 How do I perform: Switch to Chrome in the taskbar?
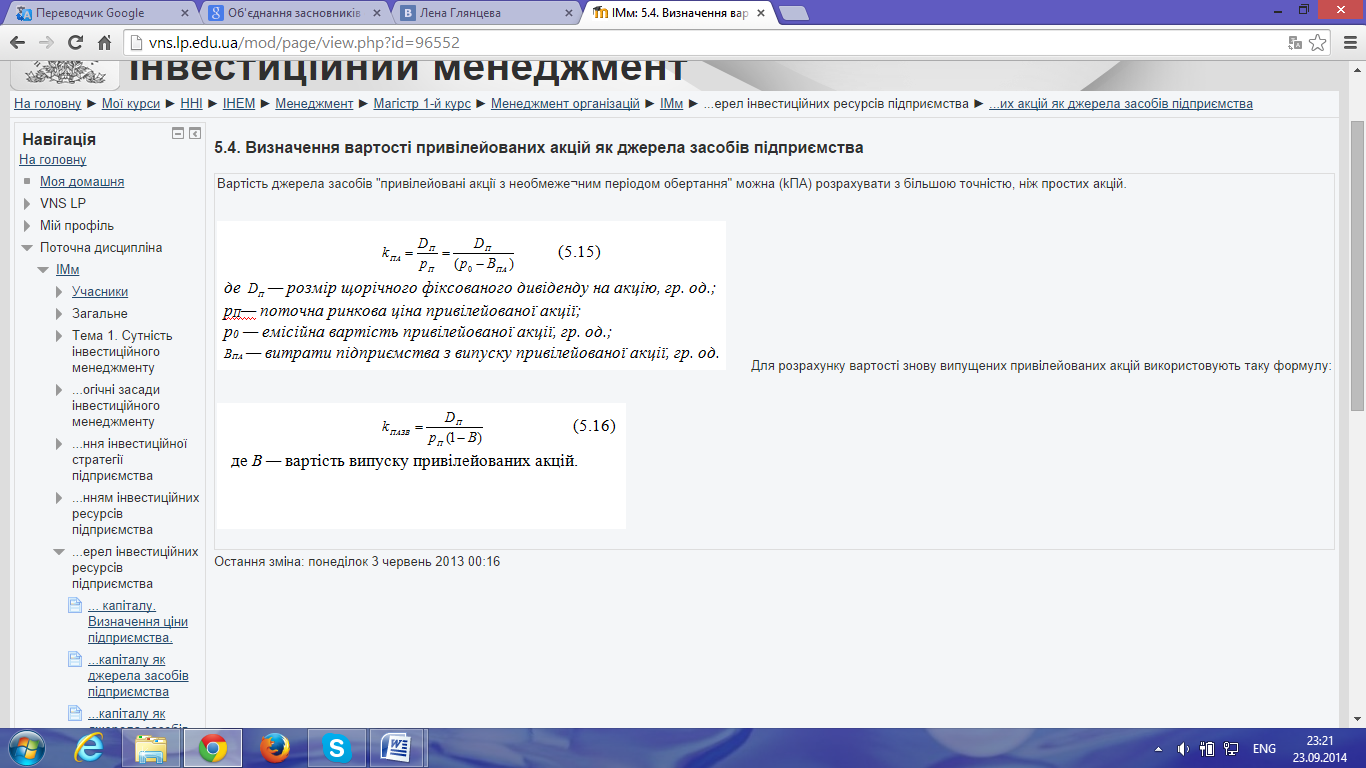pos(211,747)
